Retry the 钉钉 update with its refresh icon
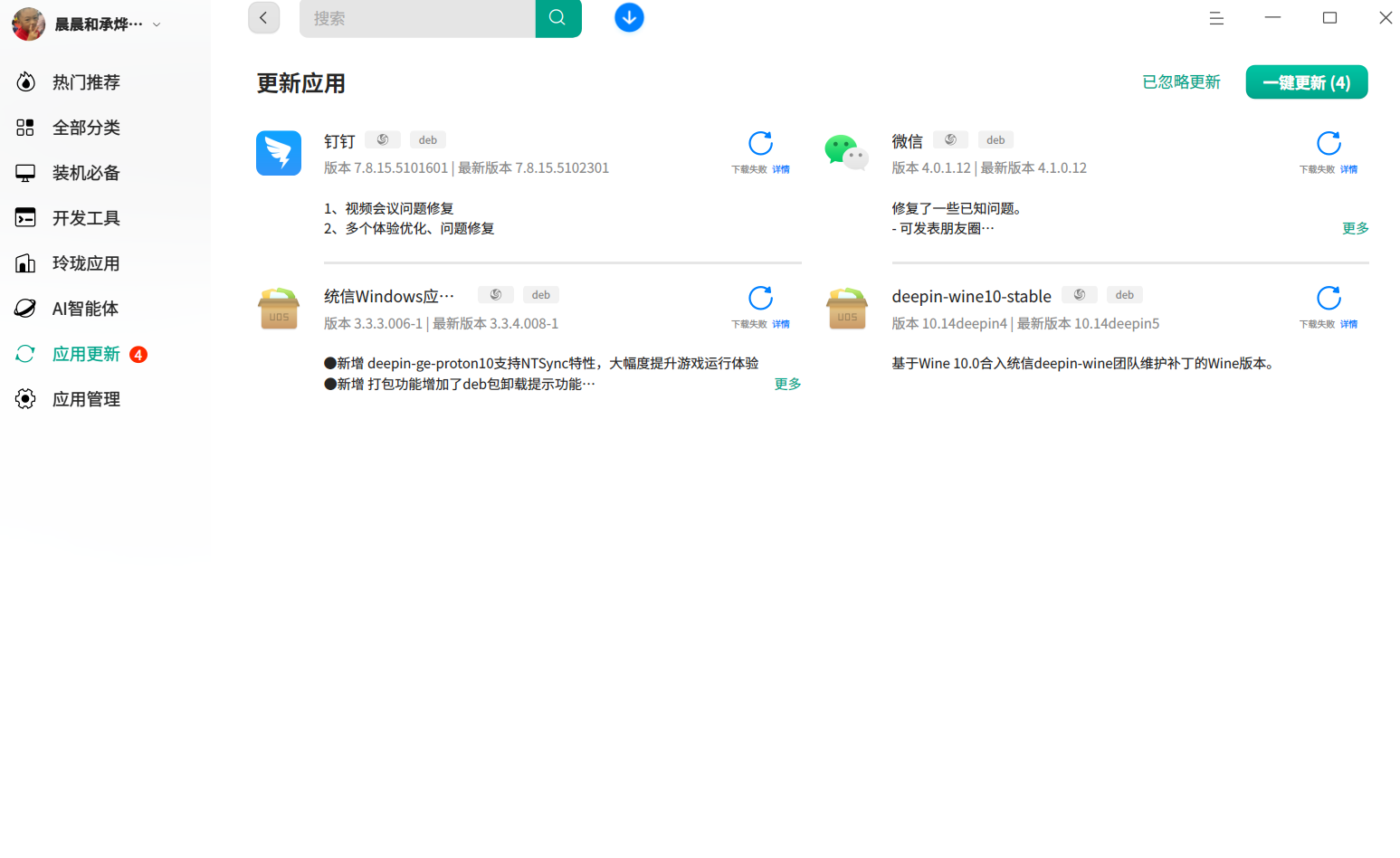This screenshot has width=1400, height=858. [x=760, y=143]
